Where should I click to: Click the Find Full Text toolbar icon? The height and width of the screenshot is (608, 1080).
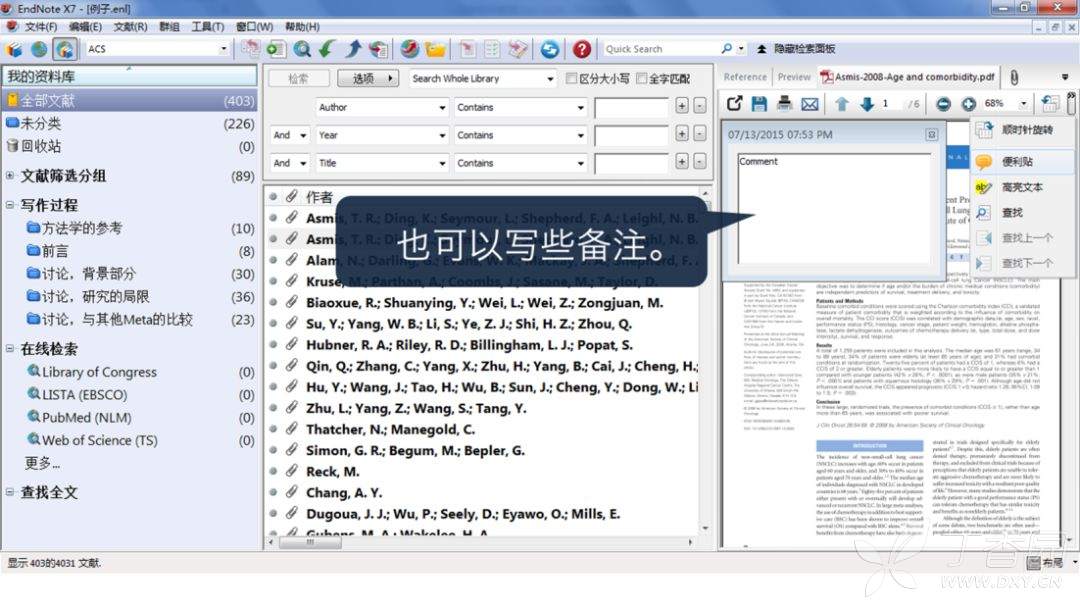pos(378,49)
